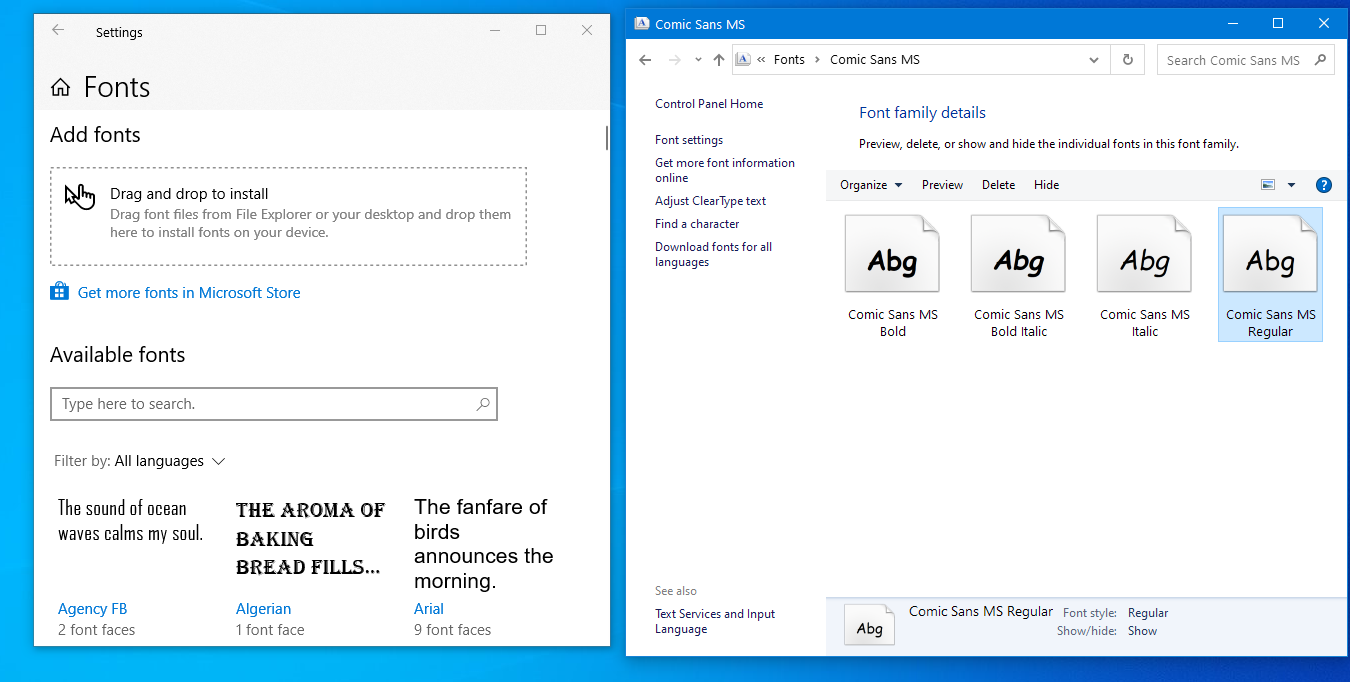Click the font folder icon in address bar

coord(742,59)
